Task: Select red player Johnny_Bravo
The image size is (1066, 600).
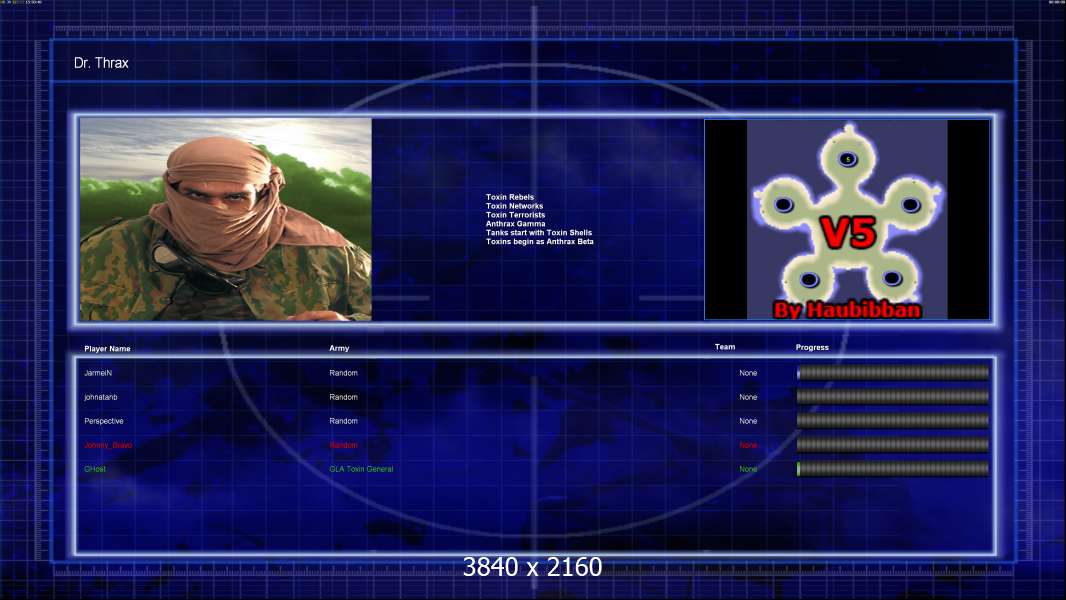Action: point(108,445)
